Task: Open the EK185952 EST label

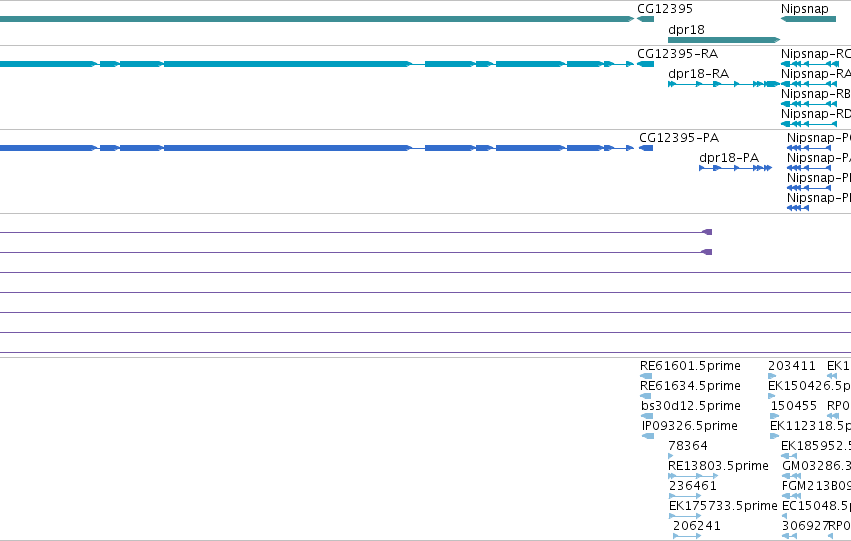Action: 816,446
